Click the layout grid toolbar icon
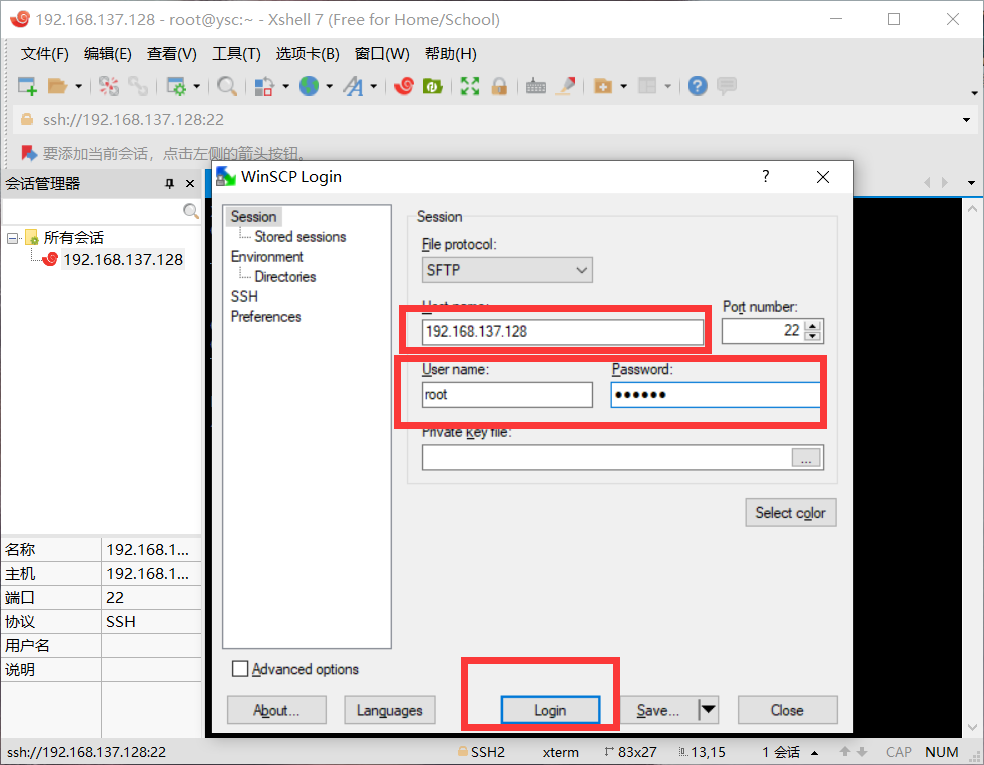Image resolution: width=984 pixels, height=765 pixels. 647,86
